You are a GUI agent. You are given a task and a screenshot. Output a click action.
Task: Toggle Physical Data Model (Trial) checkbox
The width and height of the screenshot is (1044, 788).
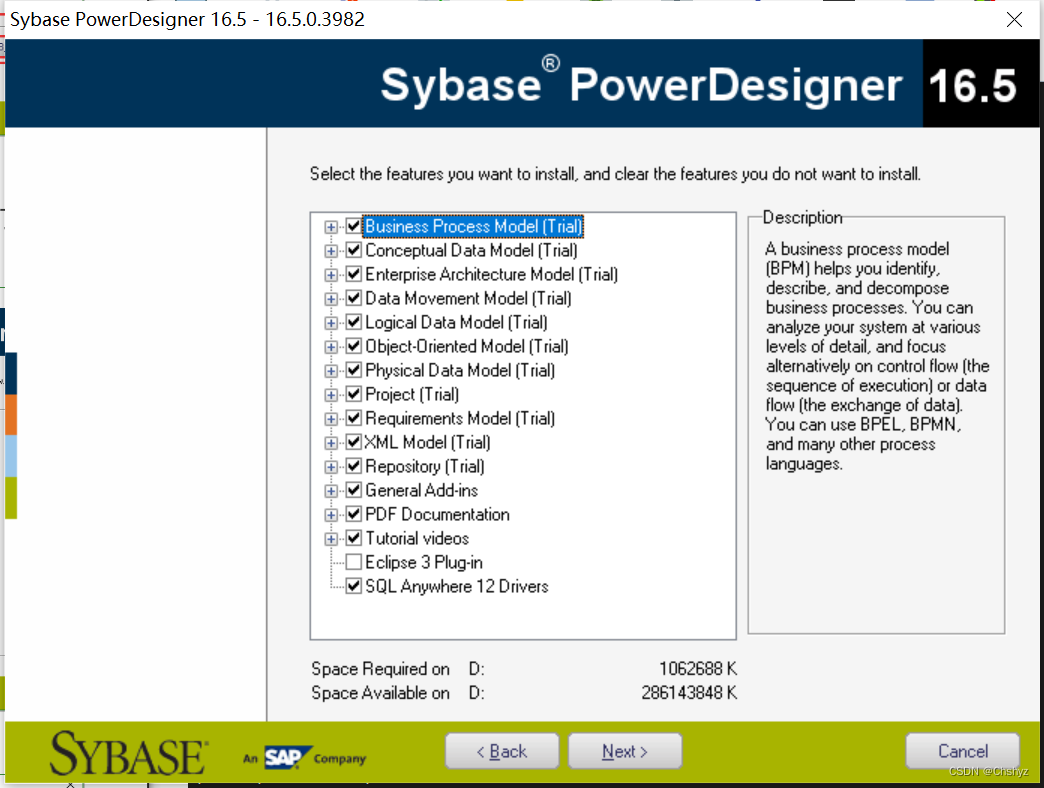(354, 370)
